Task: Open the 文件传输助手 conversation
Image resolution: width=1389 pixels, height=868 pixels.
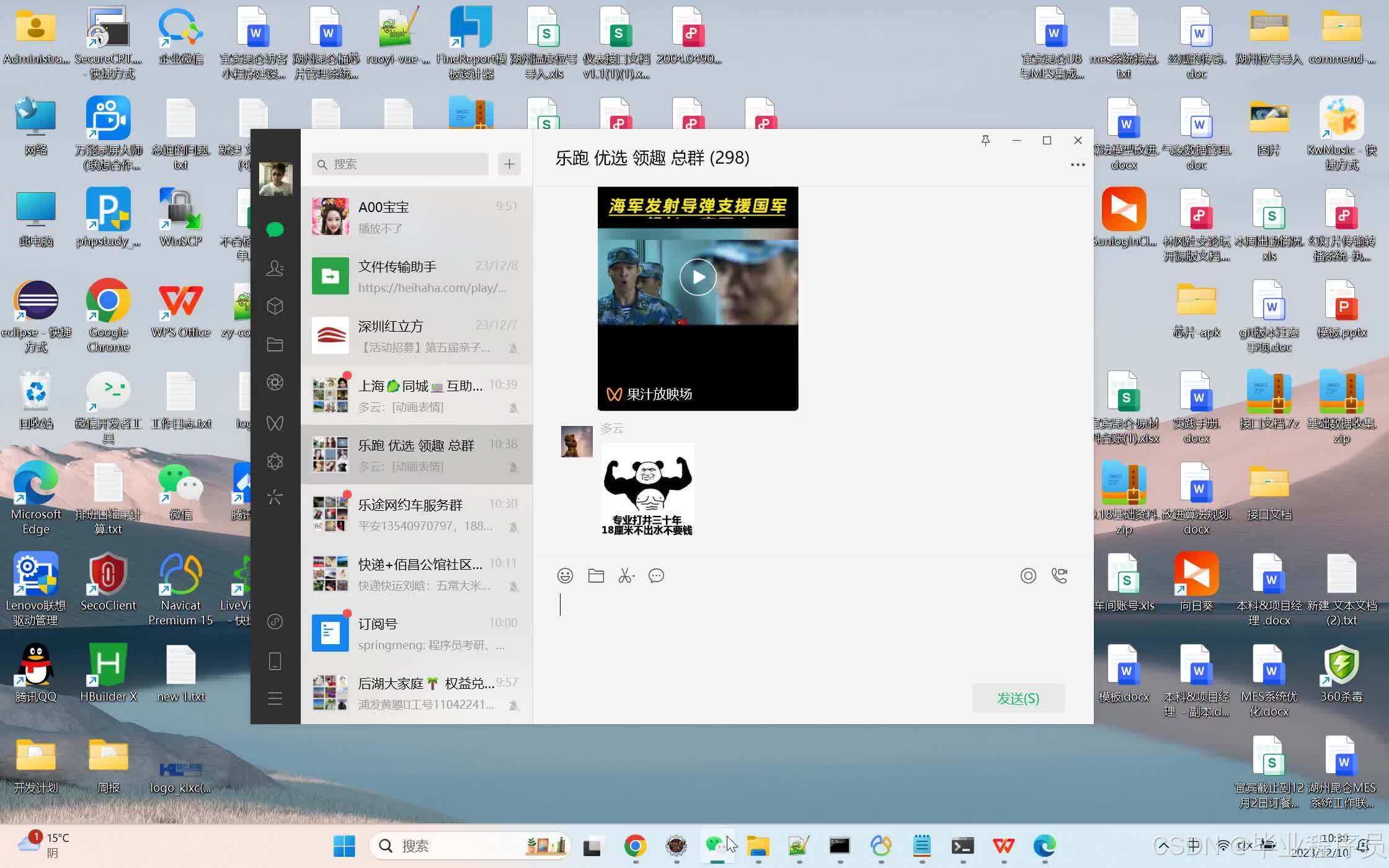Action: [417, 276]
